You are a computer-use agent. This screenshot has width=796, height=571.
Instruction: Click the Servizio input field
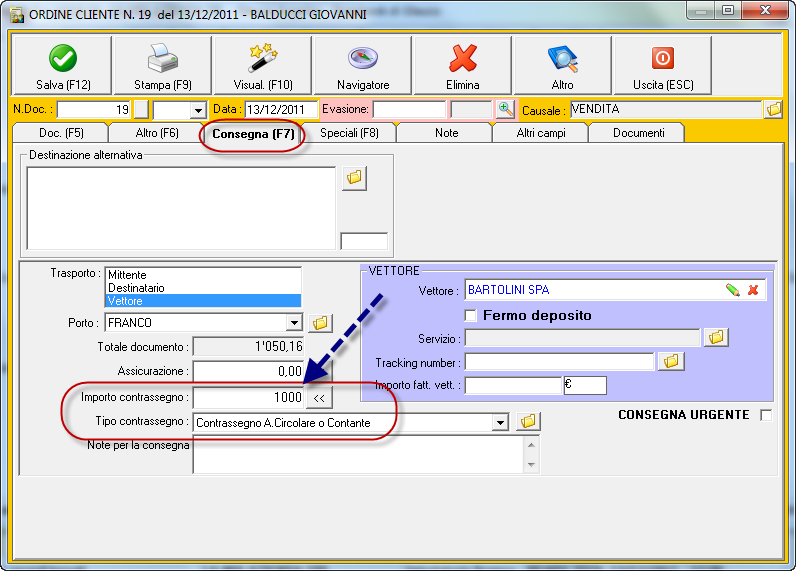tap(582, 338)
